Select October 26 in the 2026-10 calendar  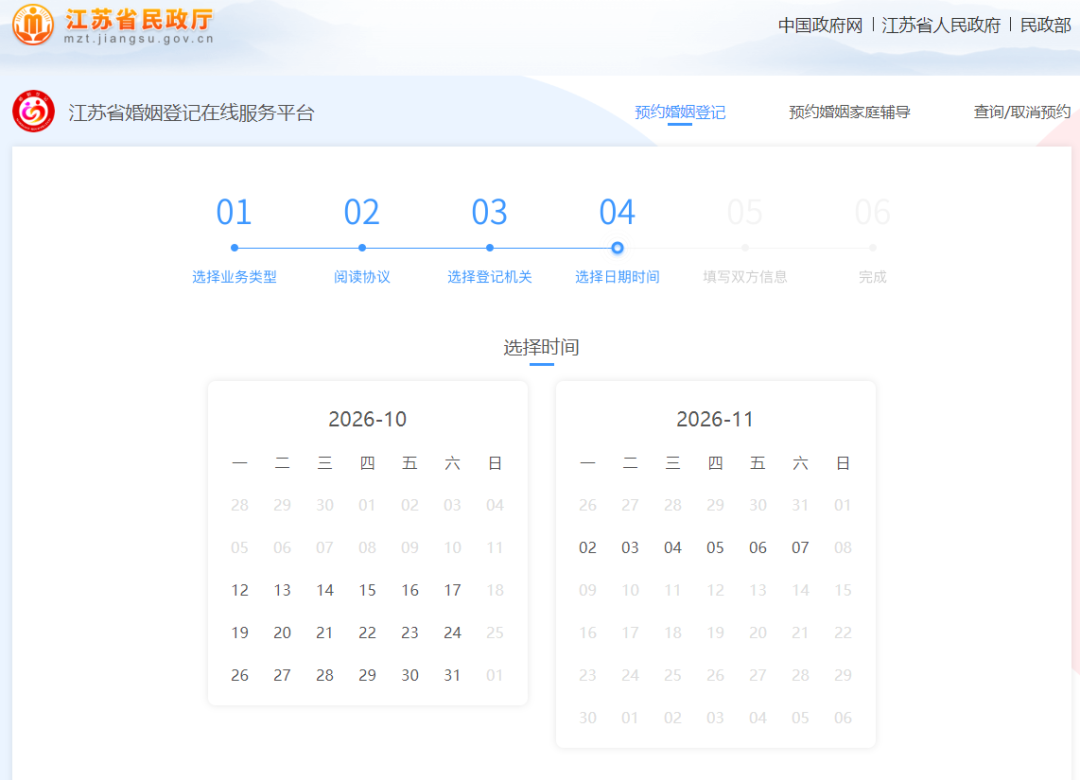coord(240,675)
